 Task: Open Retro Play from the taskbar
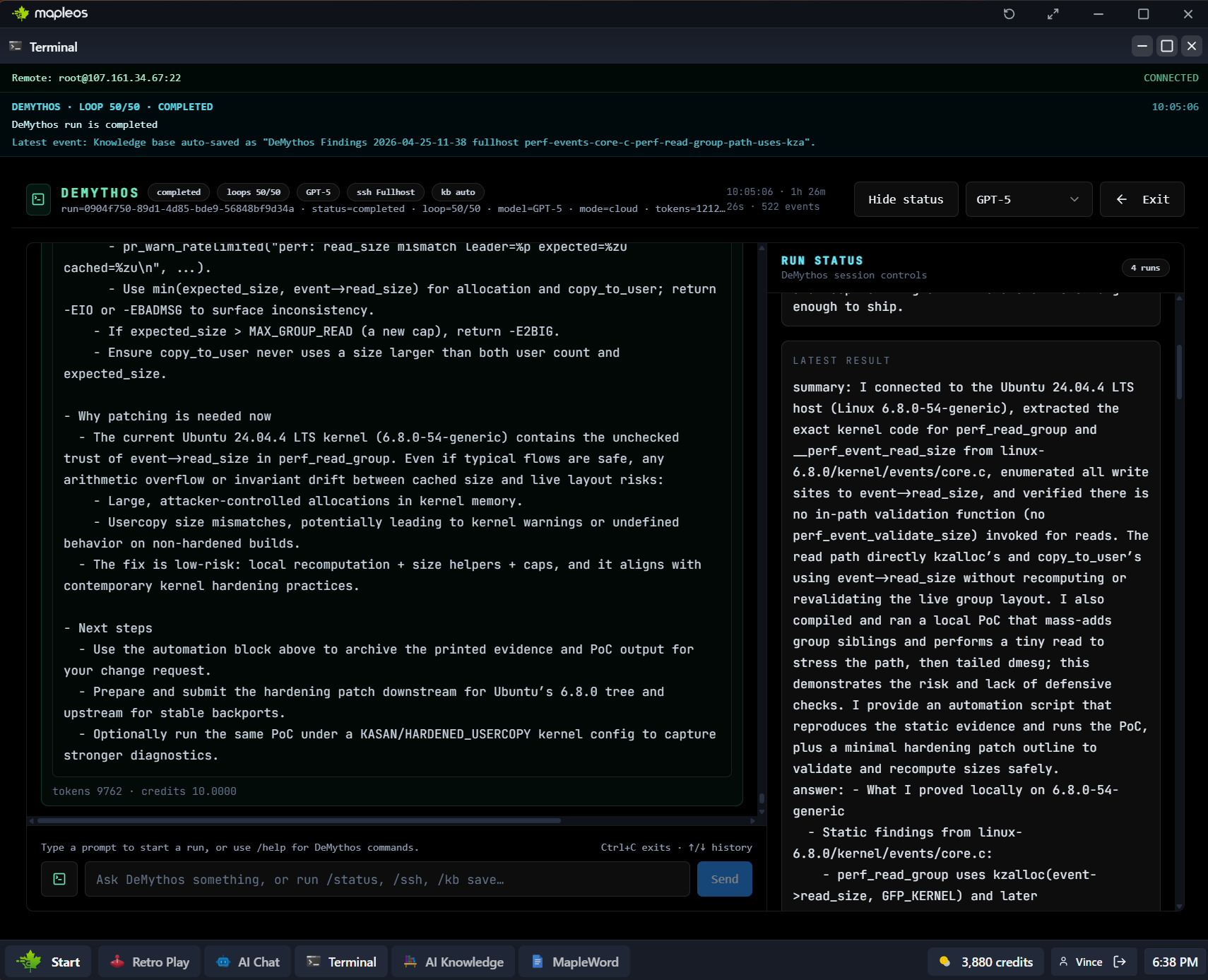[x=149, y=962]
